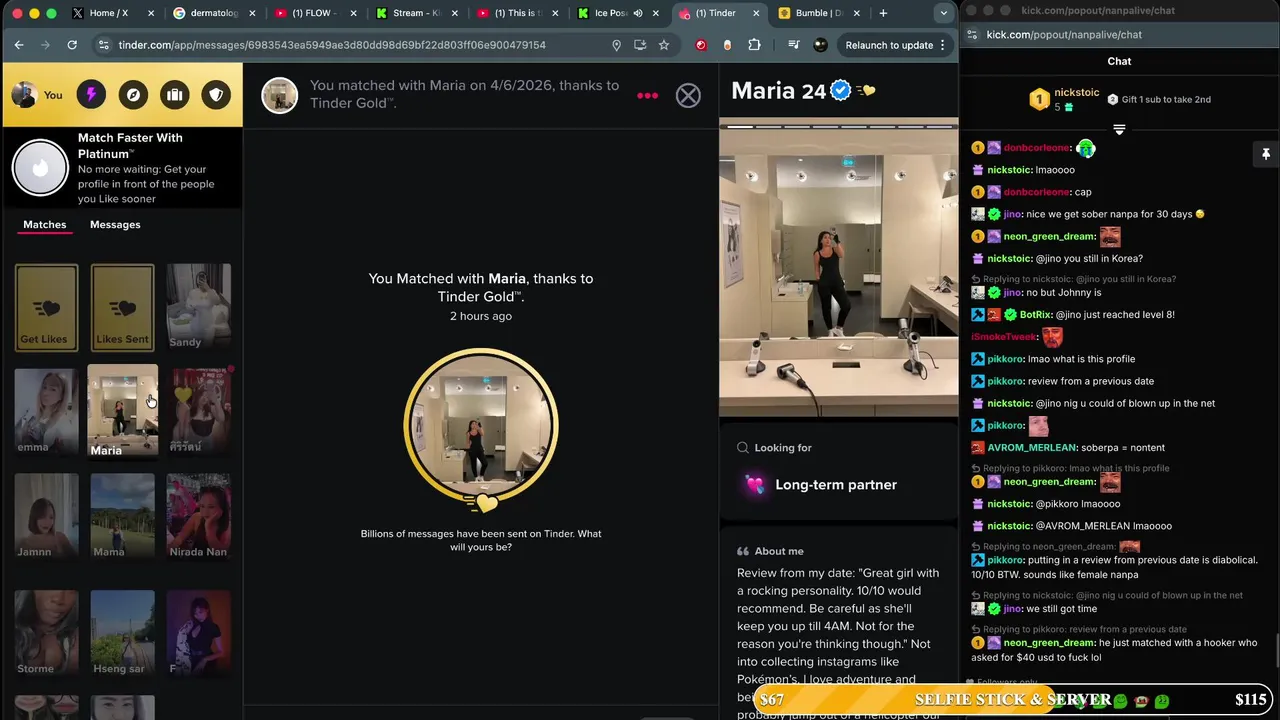Pin the Kick chat with the pin icon
The height and width of the screenshot is (720, 1280).
[x=1265, y=154]
